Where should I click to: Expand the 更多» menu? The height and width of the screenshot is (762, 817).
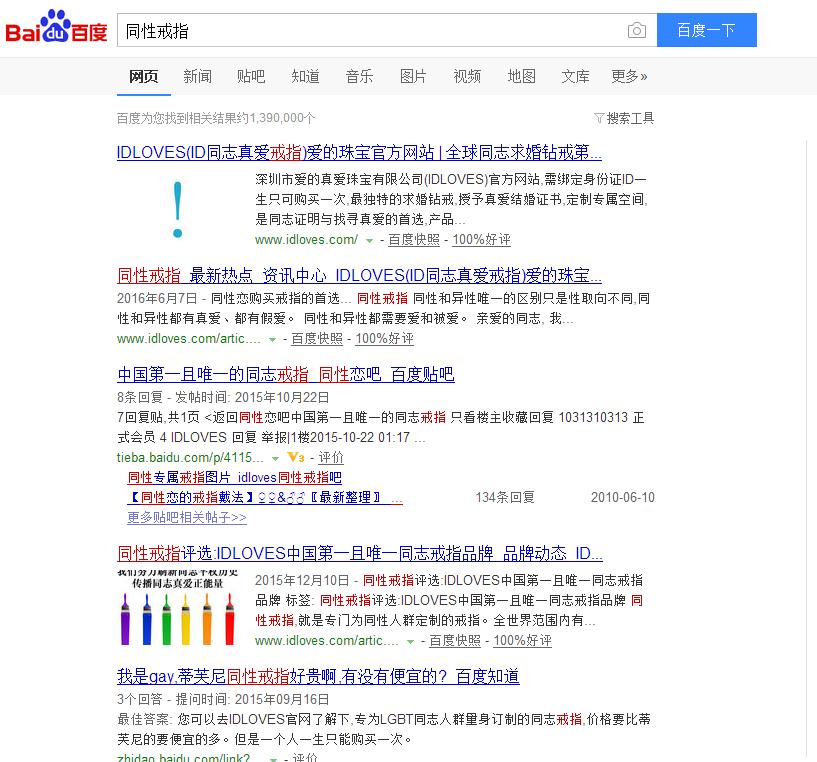pyautogui.click(x=629, y=77)
